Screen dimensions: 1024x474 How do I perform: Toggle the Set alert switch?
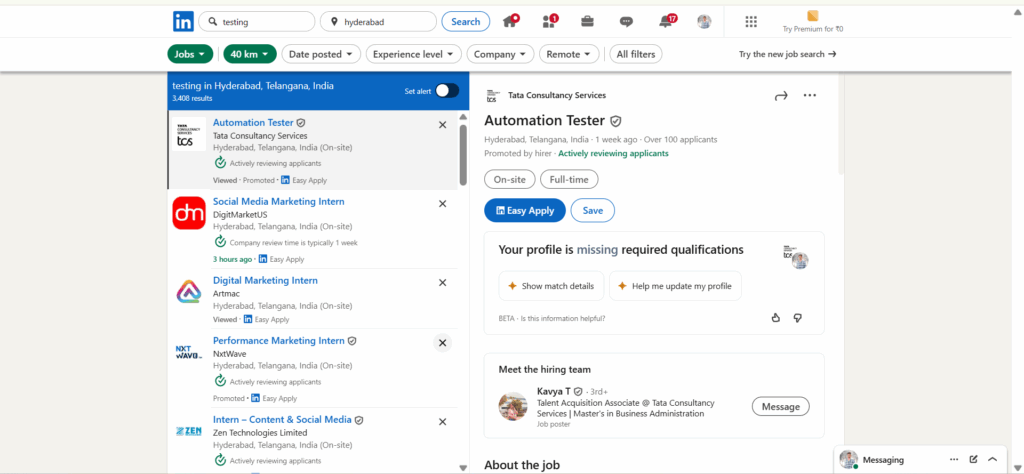447,91
